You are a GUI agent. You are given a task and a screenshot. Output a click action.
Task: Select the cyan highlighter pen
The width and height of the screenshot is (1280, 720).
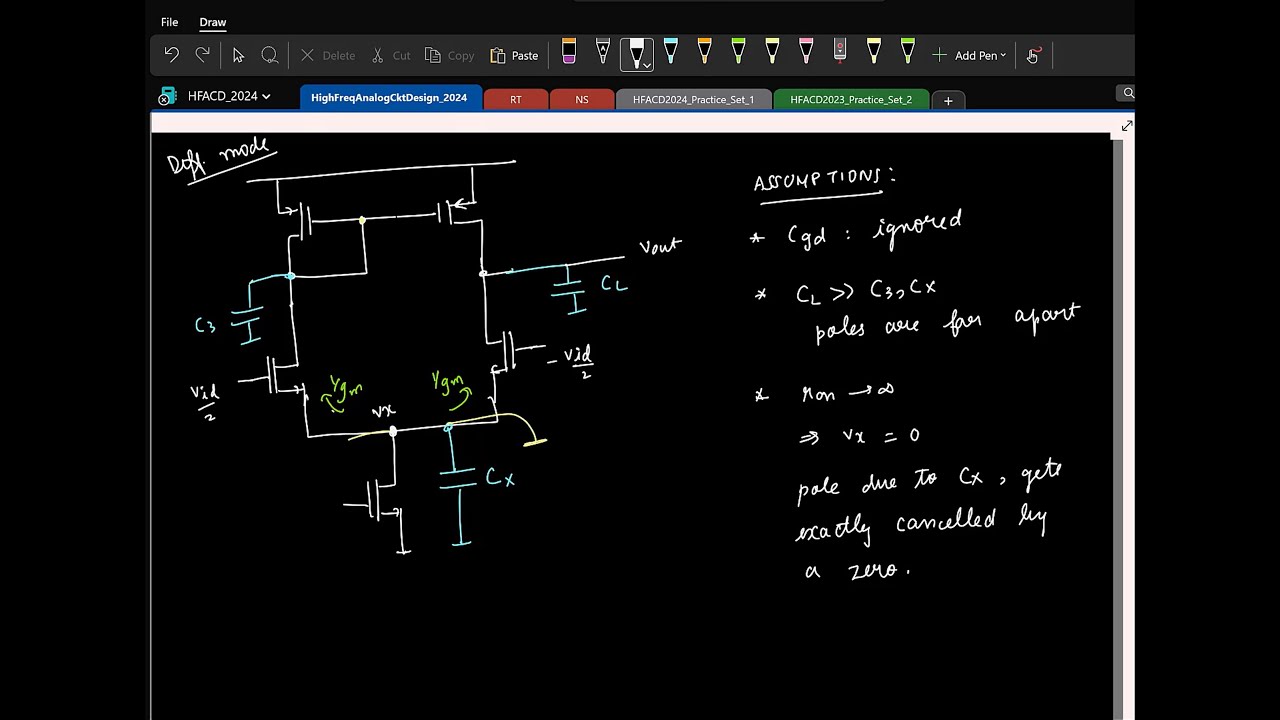coord(671,52)
